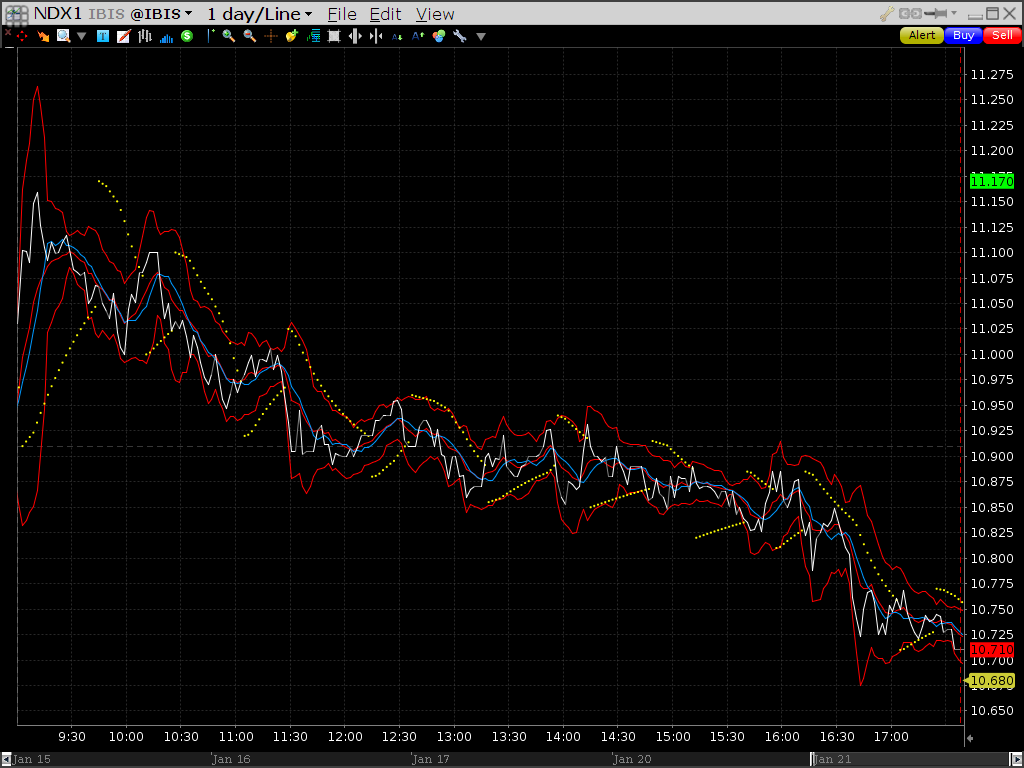Expand the small arrow next to pushpin
This screenshot has height=768, width=1024.
click(x=954, y=12)
